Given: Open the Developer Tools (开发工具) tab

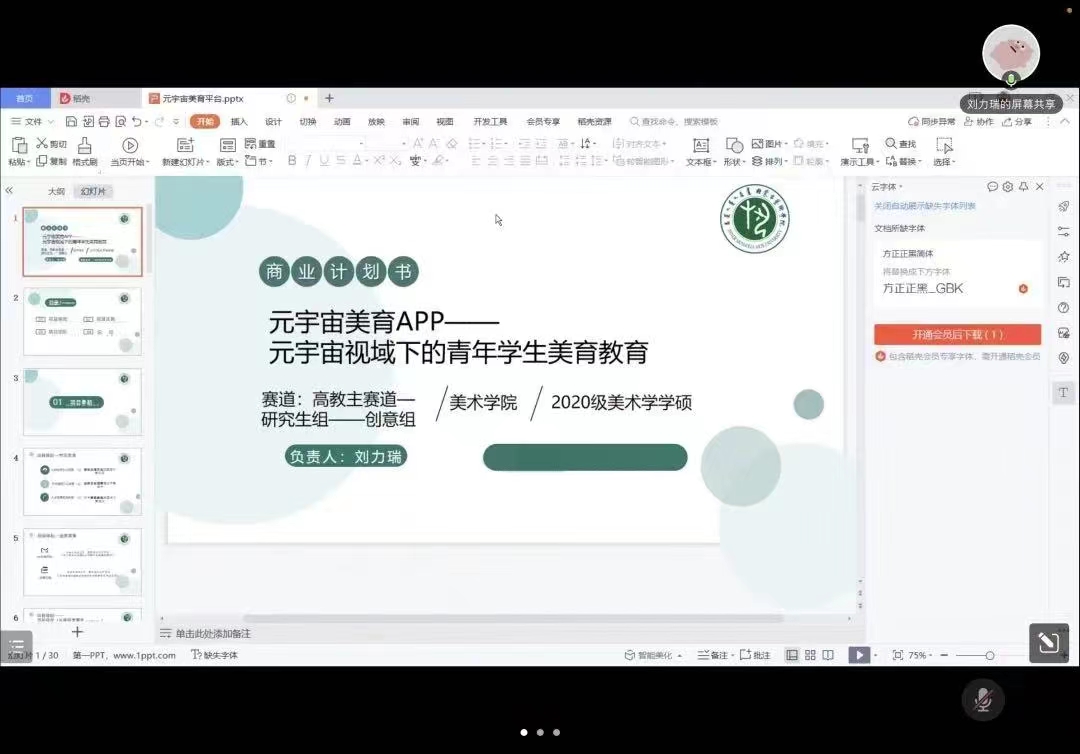Looking at the screenshot, I should coord(490,122).
